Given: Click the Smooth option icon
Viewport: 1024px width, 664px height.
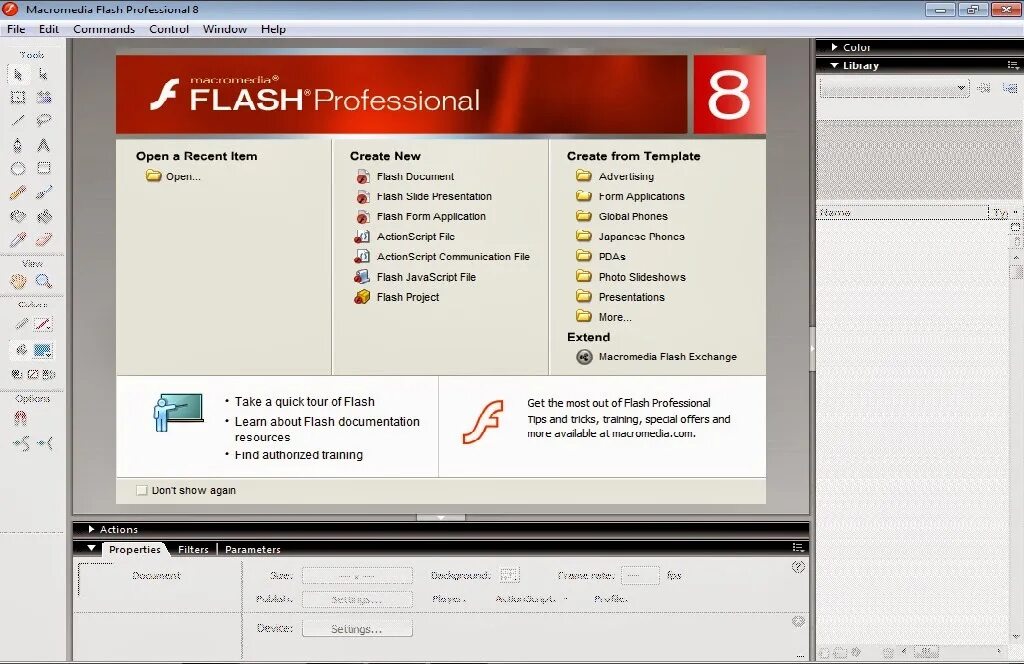Looking at the screenshot, I should (21, 444).
